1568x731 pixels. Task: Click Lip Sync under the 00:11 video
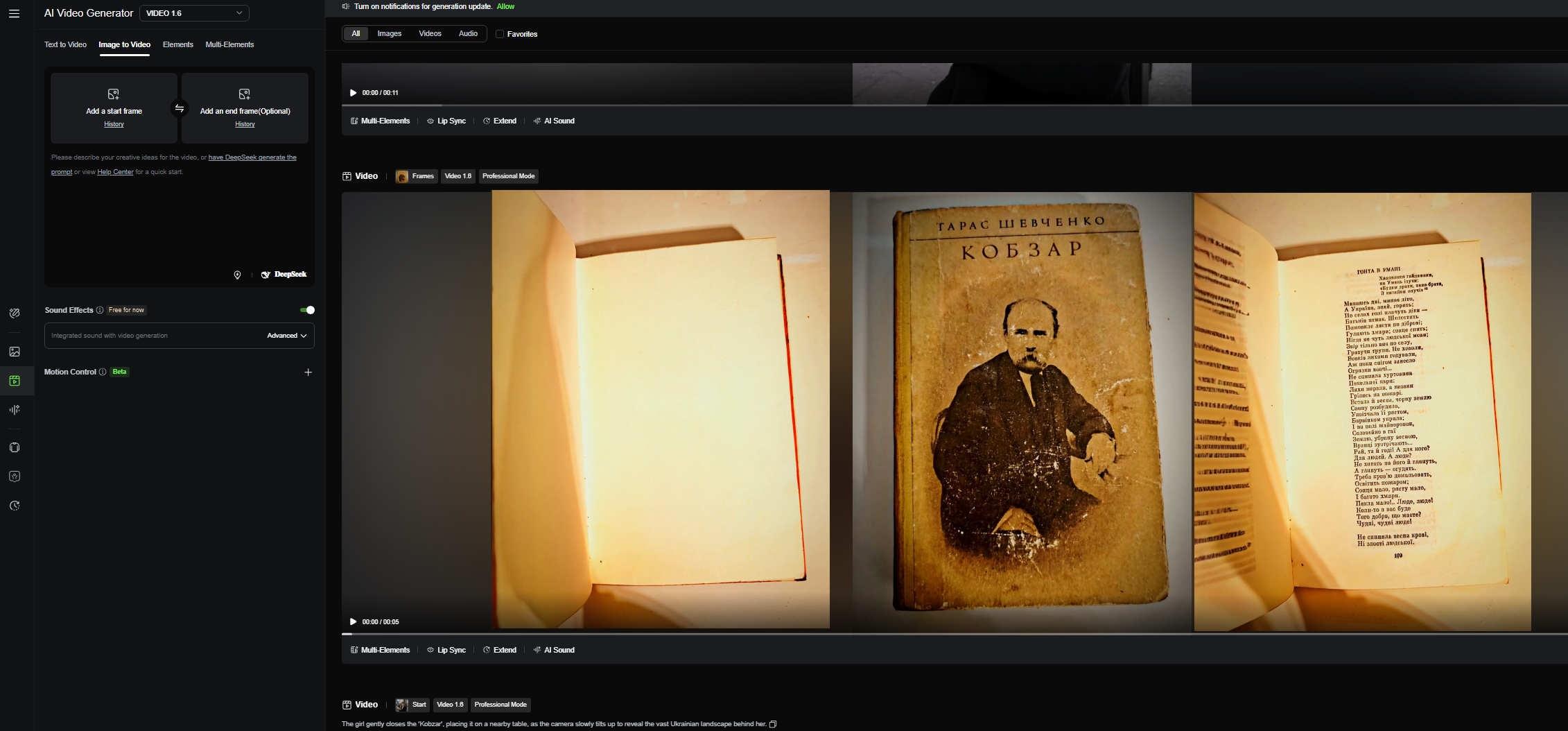pyautogui.click(x=446, y=121)
